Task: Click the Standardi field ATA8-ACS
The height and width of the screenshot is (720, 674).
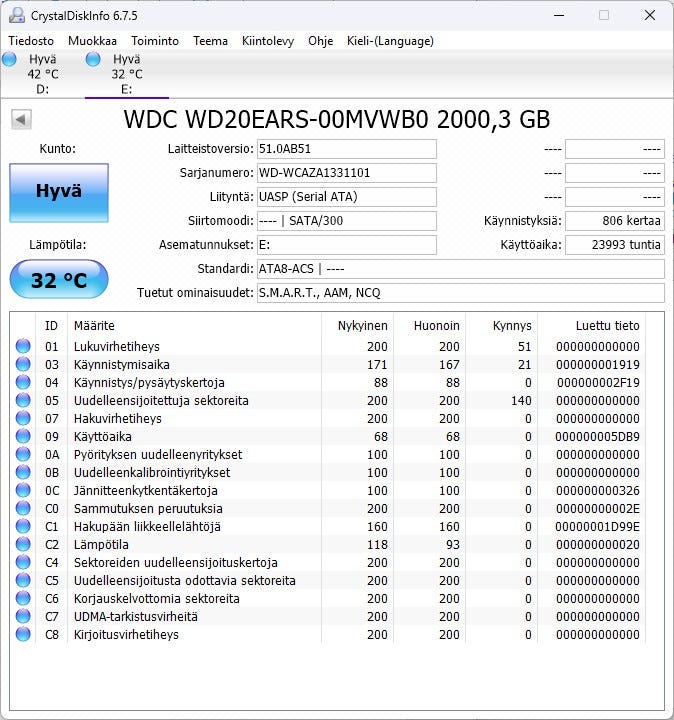Action: (461, 269)
